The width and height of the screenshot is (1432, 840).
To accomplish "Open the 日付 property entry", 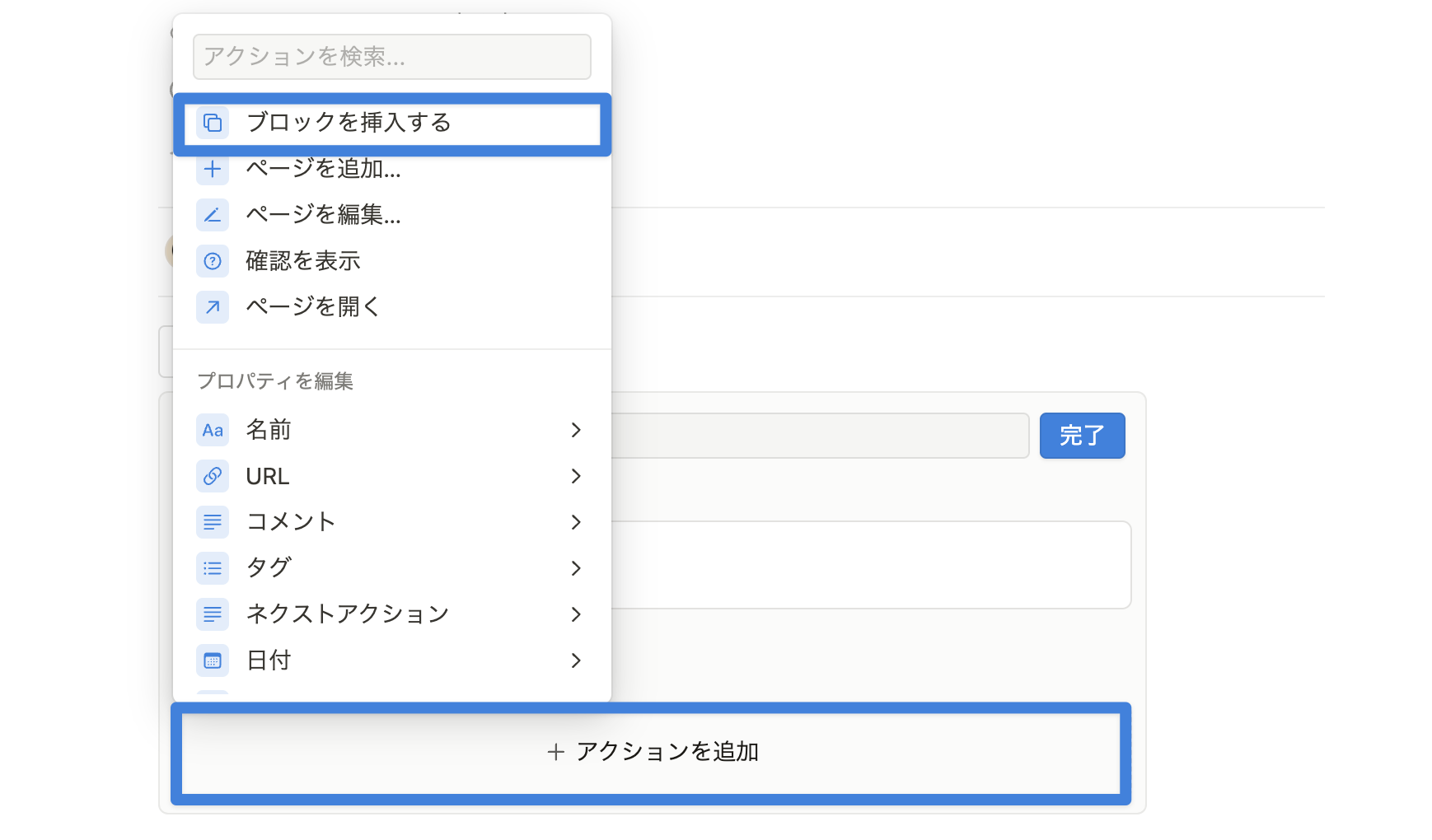I will click(x=392, y=660).
